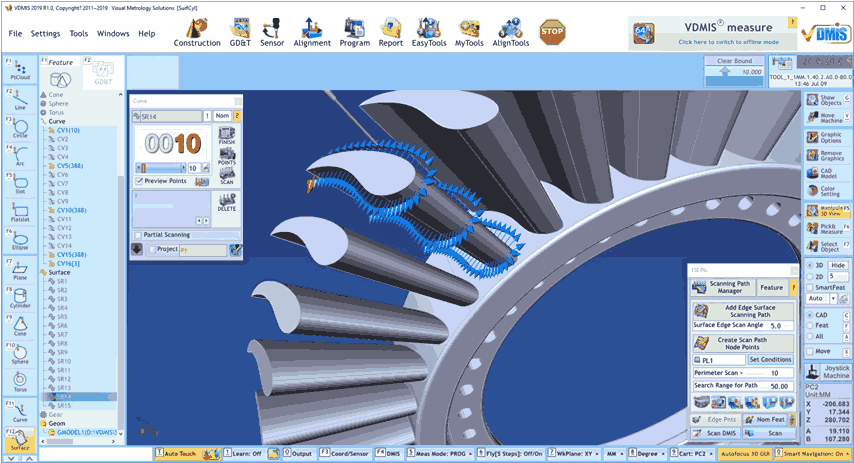Click FINISH icon in Curve dialog
This screenshot has width=854, height=463.
[x=227, y=135]
